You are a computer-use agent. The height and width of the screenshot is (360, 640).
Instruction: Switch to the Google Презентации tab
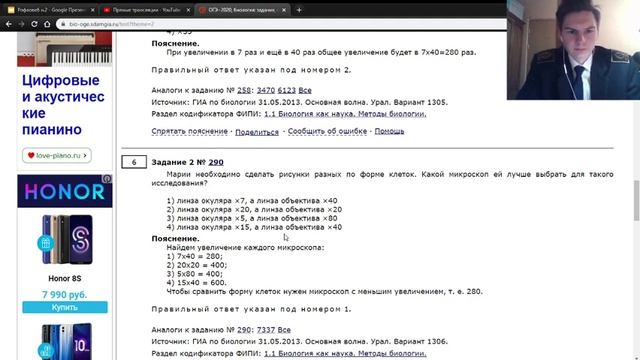pyautogui.click(x=51, y=10)
